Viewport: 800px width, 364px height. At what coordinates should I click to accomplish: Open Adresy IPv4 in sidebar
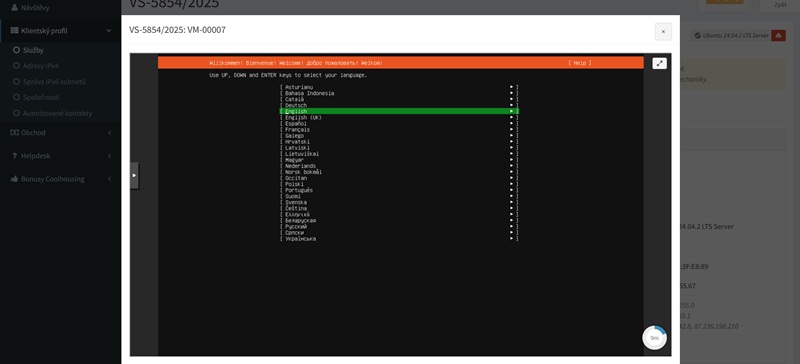(x=40, y=66)
